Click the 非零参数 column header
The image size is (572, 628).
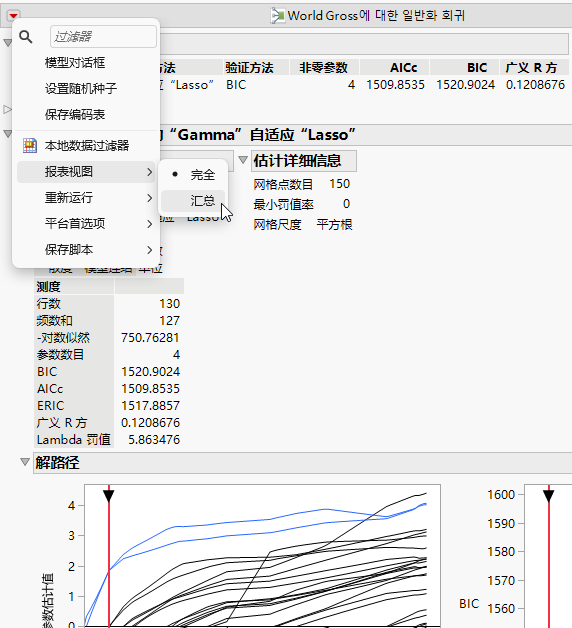(x=324, y=68)
